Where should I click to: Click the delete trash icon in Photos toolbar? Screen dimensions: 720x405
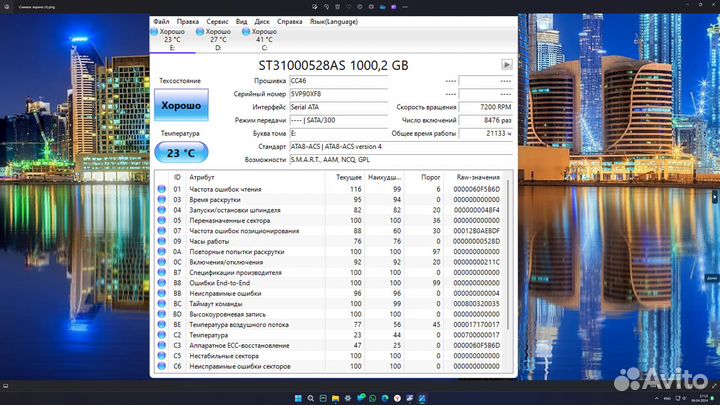[x=338, y=7]
